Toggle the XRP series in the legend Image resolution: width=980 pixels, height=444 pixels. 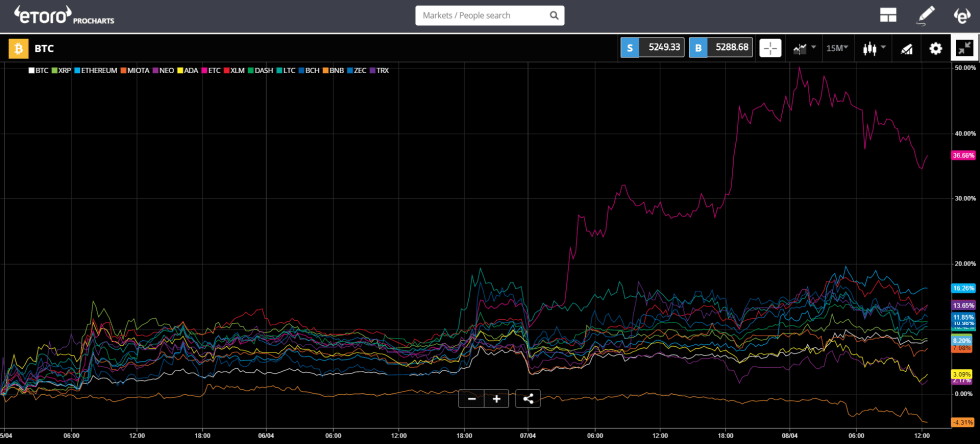(x=62, y=71)
